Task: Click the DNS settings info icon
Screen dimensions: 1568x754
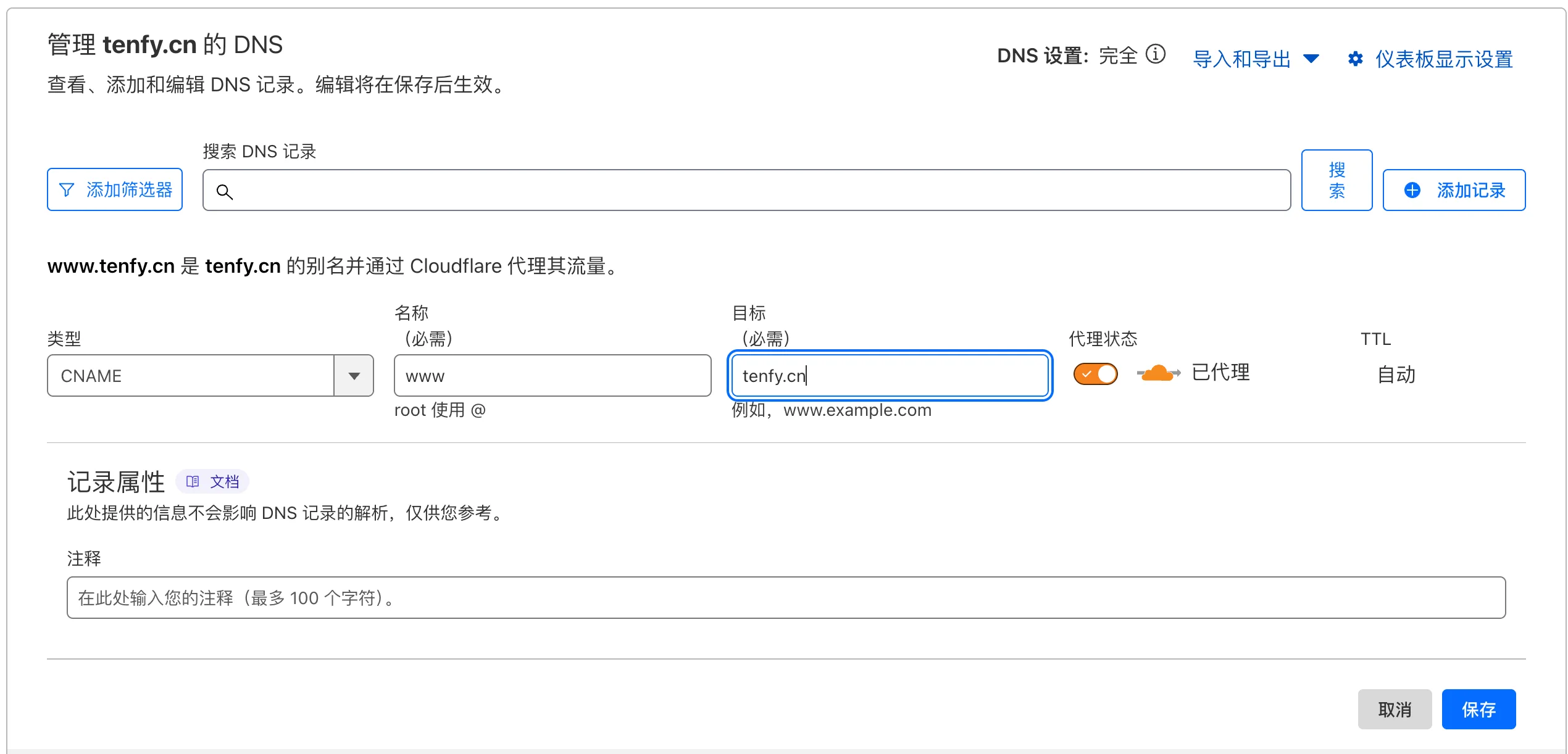Action: pyautogui.click(x=1155, y=55)
